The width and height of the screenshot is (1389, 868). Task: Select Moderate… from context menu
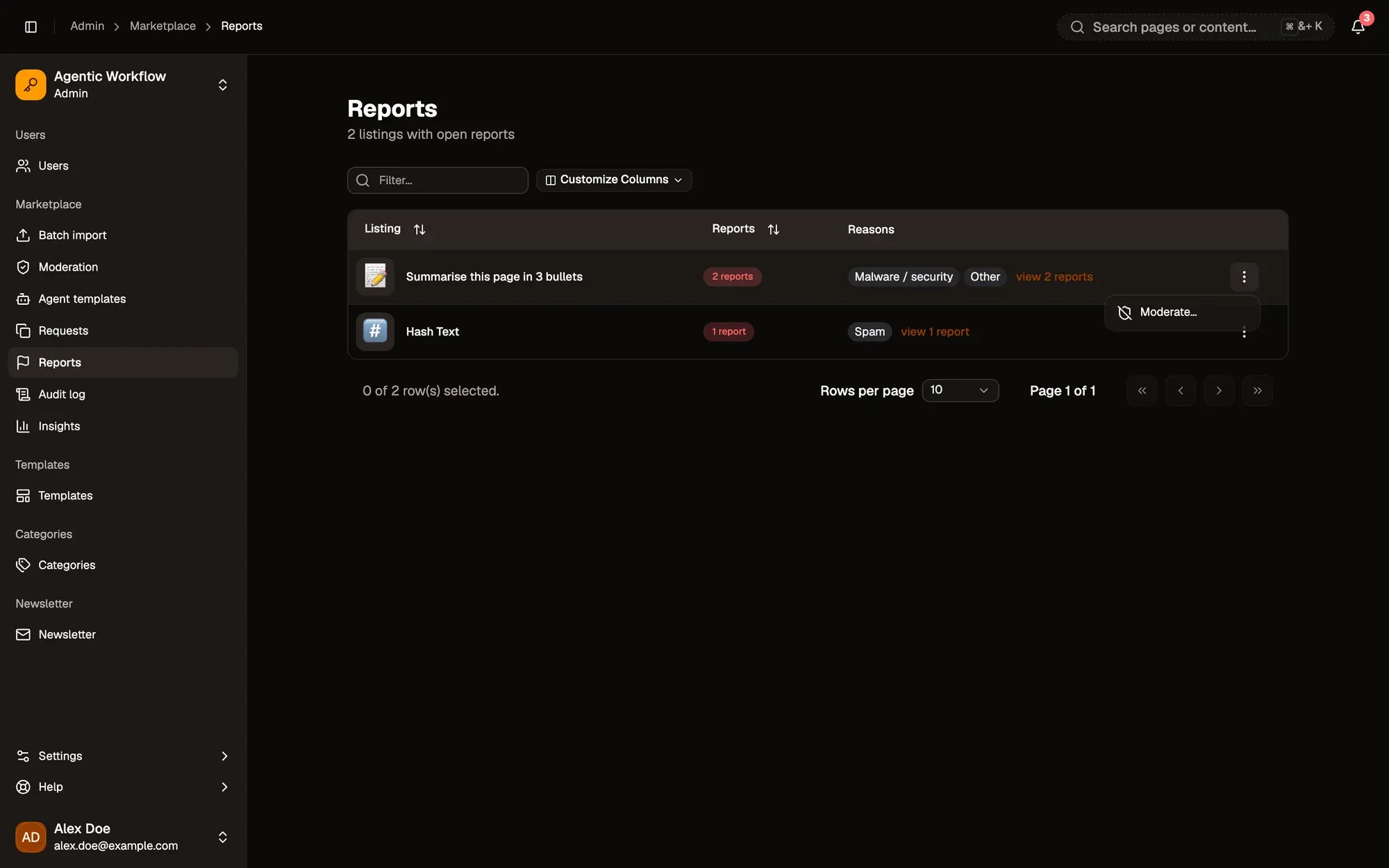pyautogui.click(x=1182, y=312)
